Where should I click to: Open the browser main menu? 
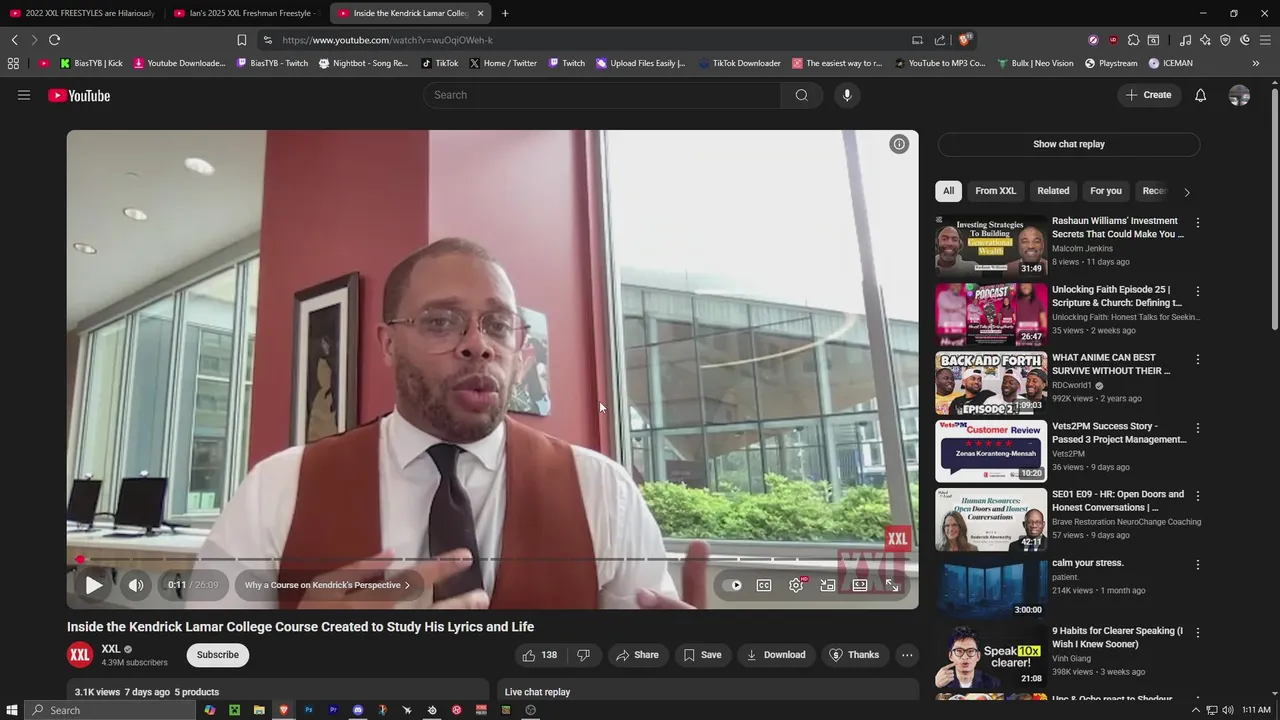click(1265, 40)
